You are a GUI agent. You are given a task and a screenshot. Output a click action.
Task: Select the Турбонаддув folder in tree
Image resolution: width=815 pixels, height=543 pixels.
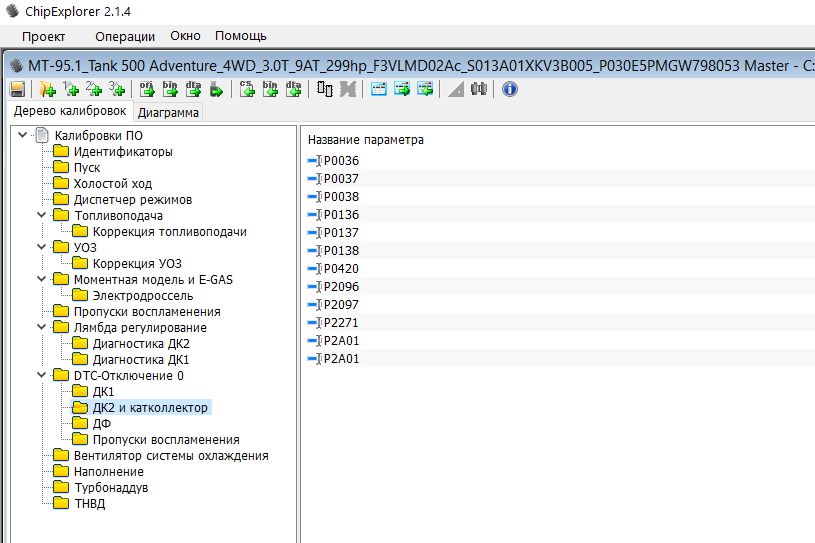110,488
